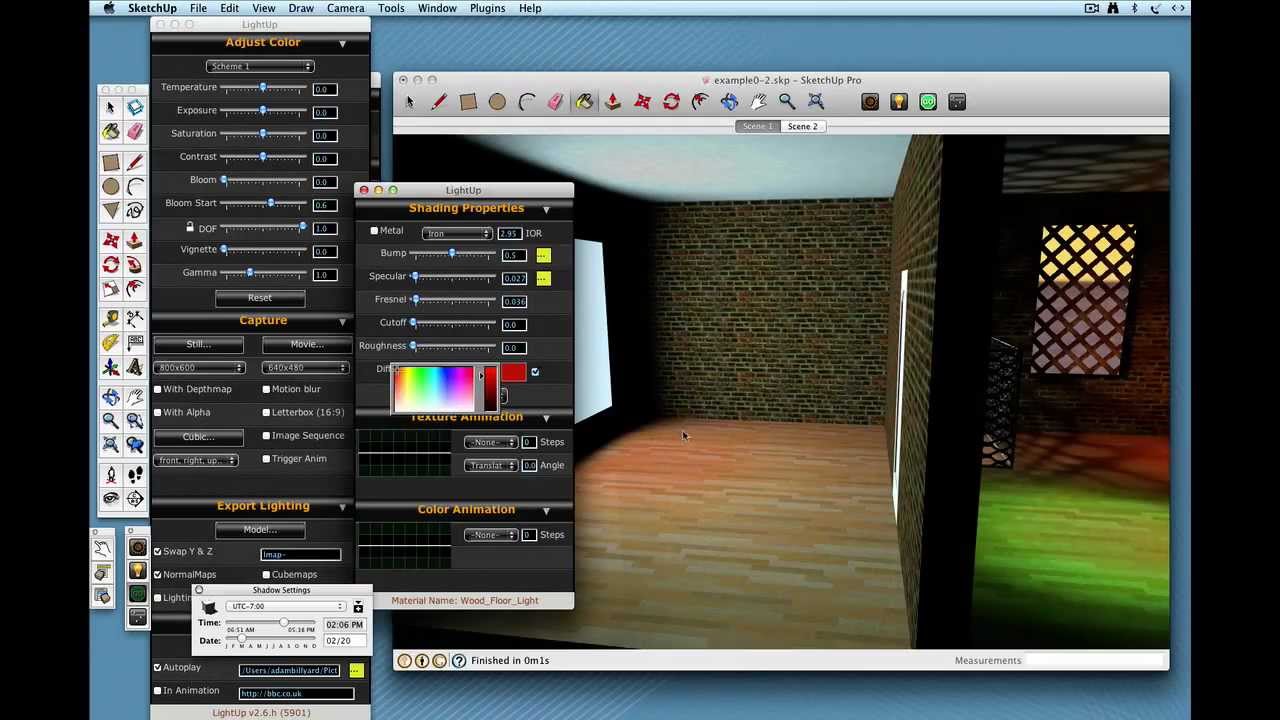
Task: Open the Scheme 1 dropdown
Action: coord(260,66)
